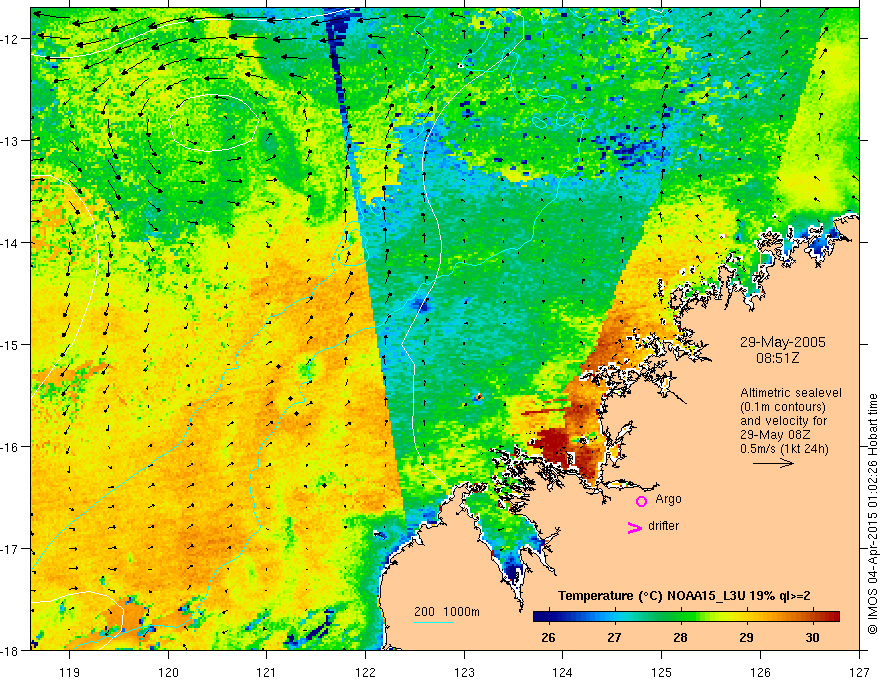The width and height of the screenshot is (880, 680).
Task: Click latitude axis label '-16'
Action: click(11, 447)
